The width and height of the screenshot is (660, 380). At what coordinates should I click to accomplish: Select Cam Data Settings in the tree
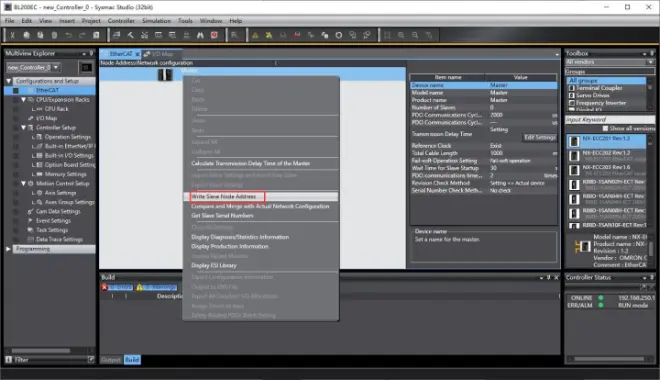(x=58, y=211)
